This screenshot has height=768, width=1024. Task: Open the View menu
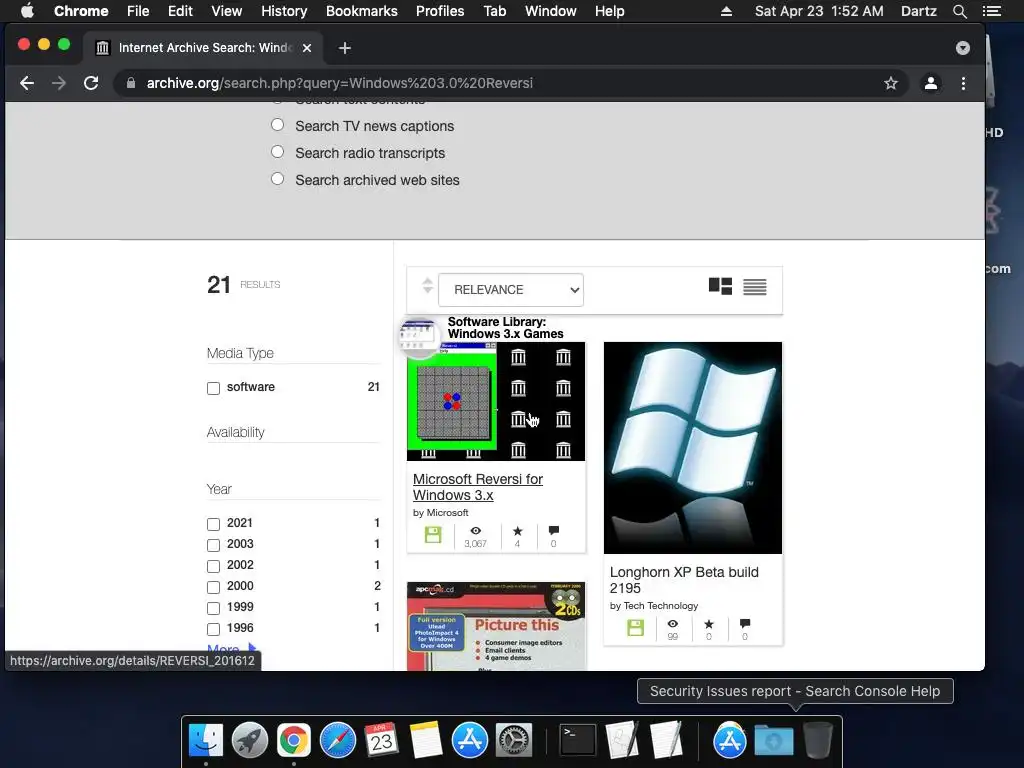pyautogui.click(x=227, y=11)
